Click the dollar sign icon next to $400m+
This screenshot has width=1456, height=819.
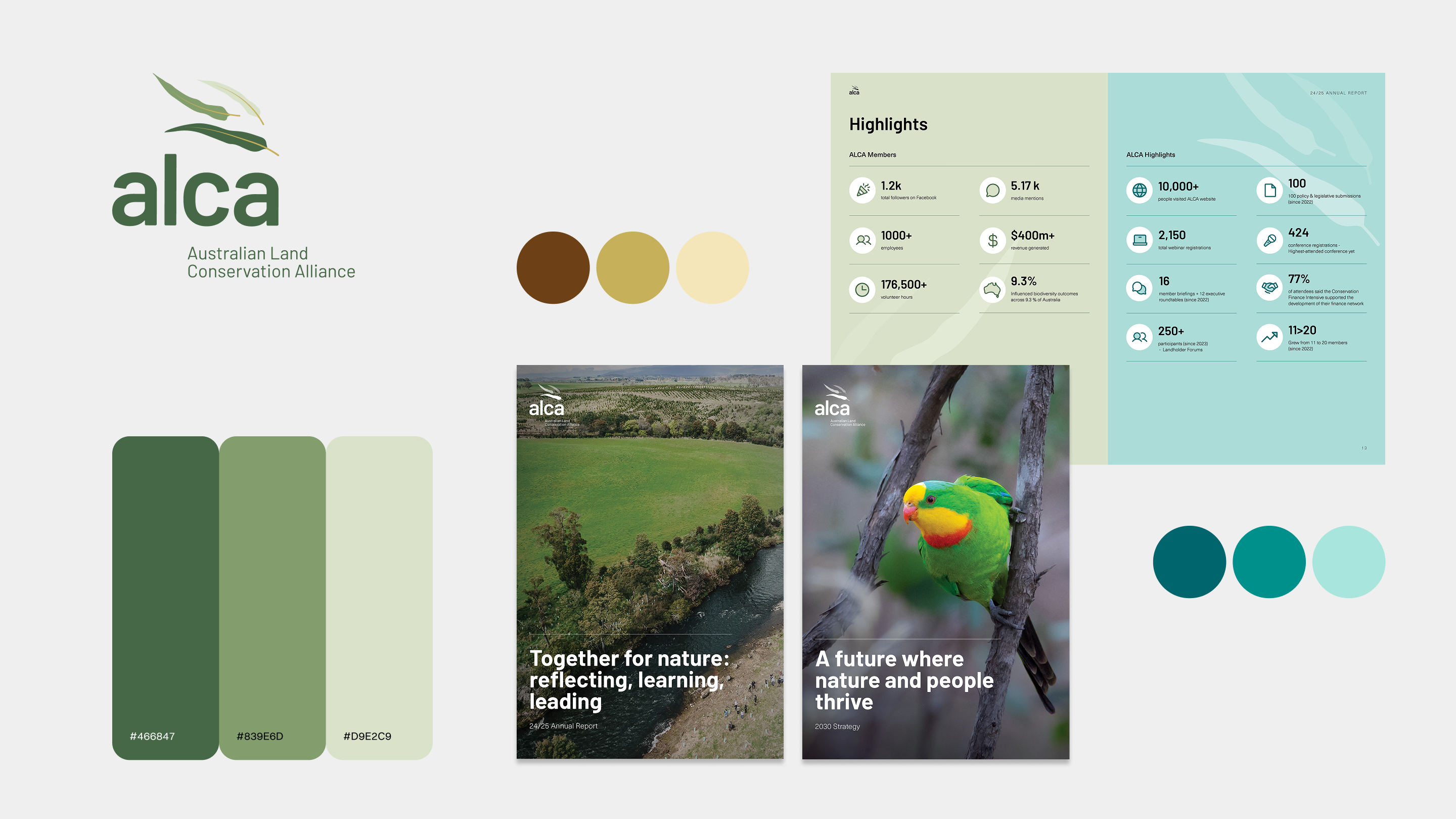tap(992, 240)
